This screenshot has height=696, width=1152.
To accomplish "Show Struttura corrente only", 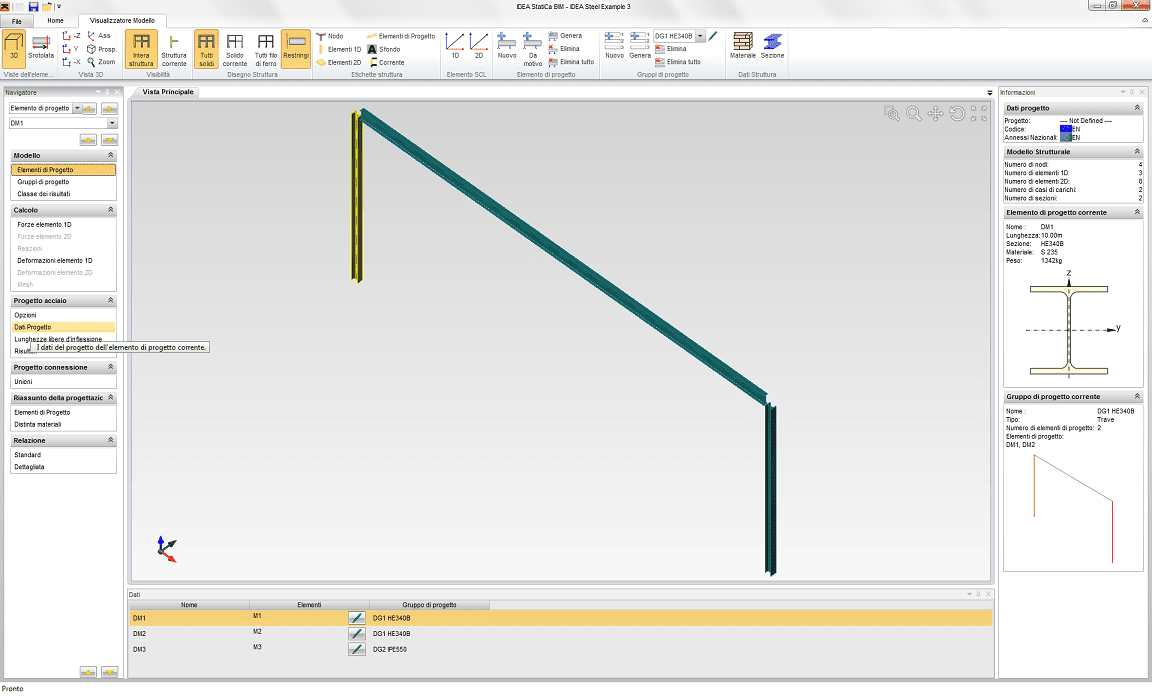I will tap(174, 49).
